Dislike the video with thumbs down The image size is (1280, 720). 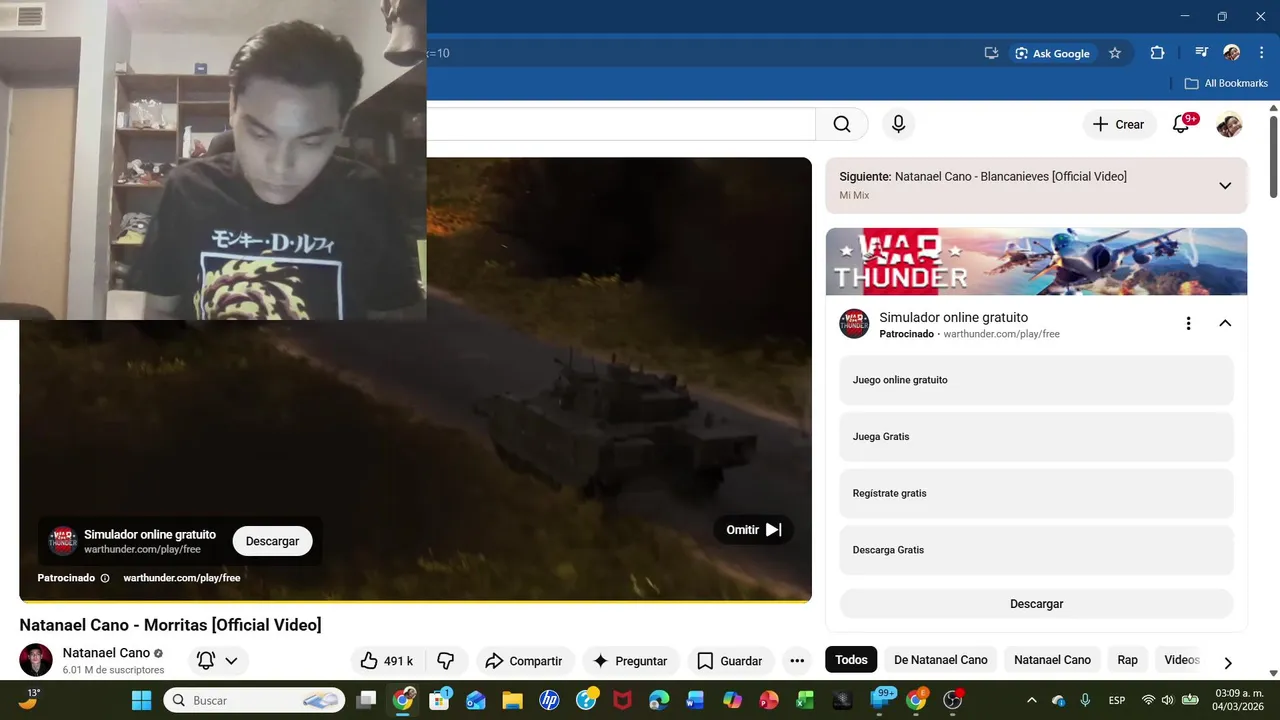pos(446,661)
